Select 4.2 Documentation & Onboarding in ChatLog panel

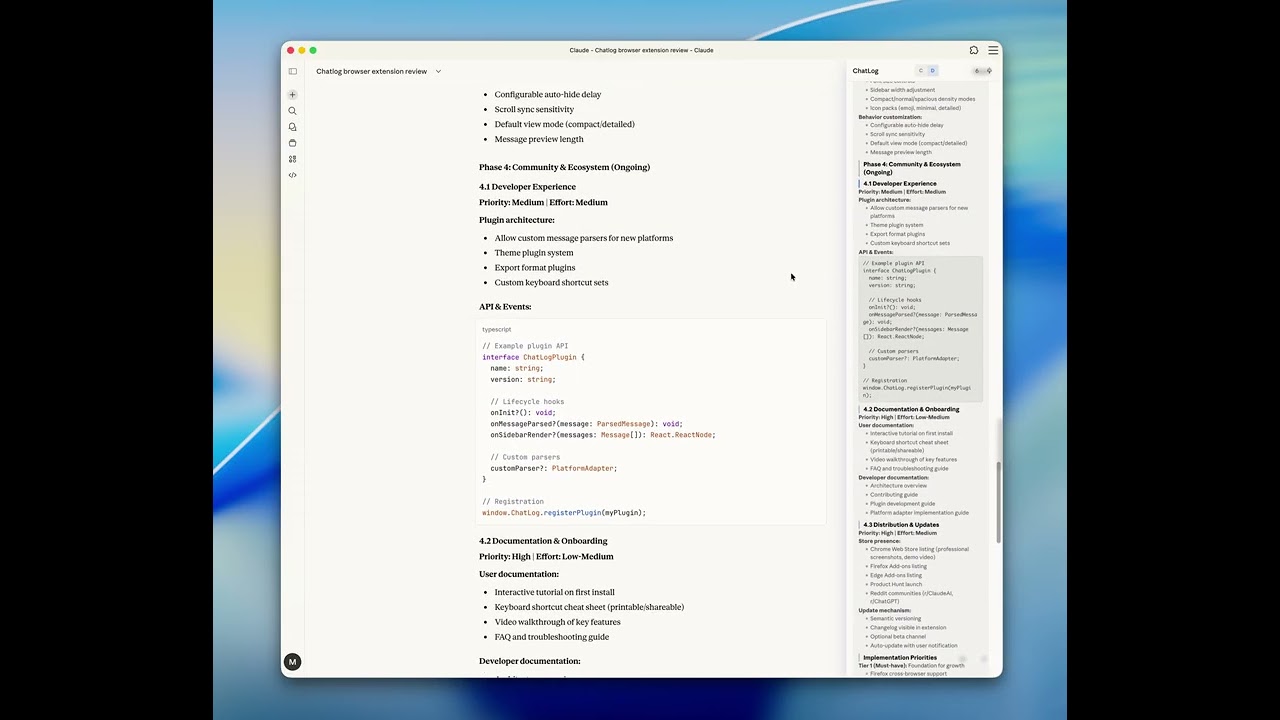coord(911,409)
